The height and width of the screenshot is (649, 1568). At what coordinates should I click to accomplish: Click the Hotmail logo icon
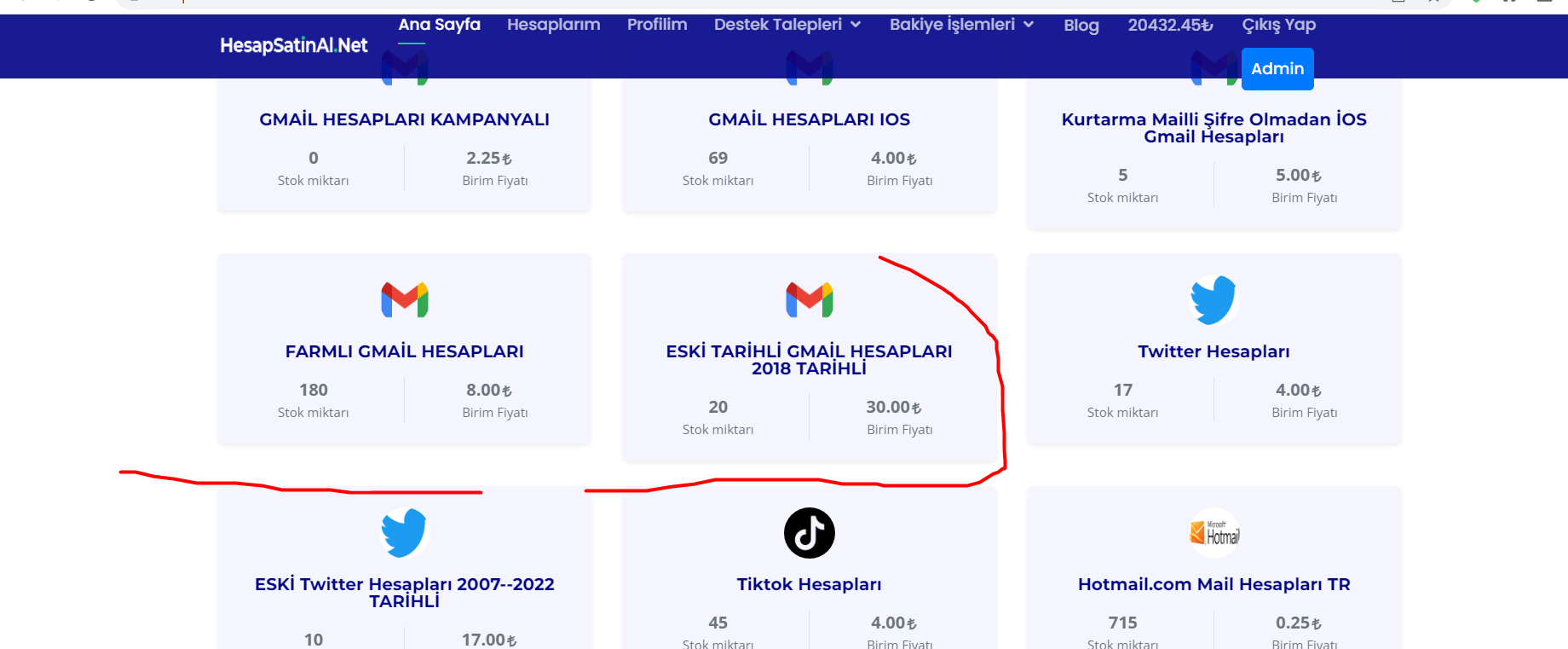(x=1214, y=533)
